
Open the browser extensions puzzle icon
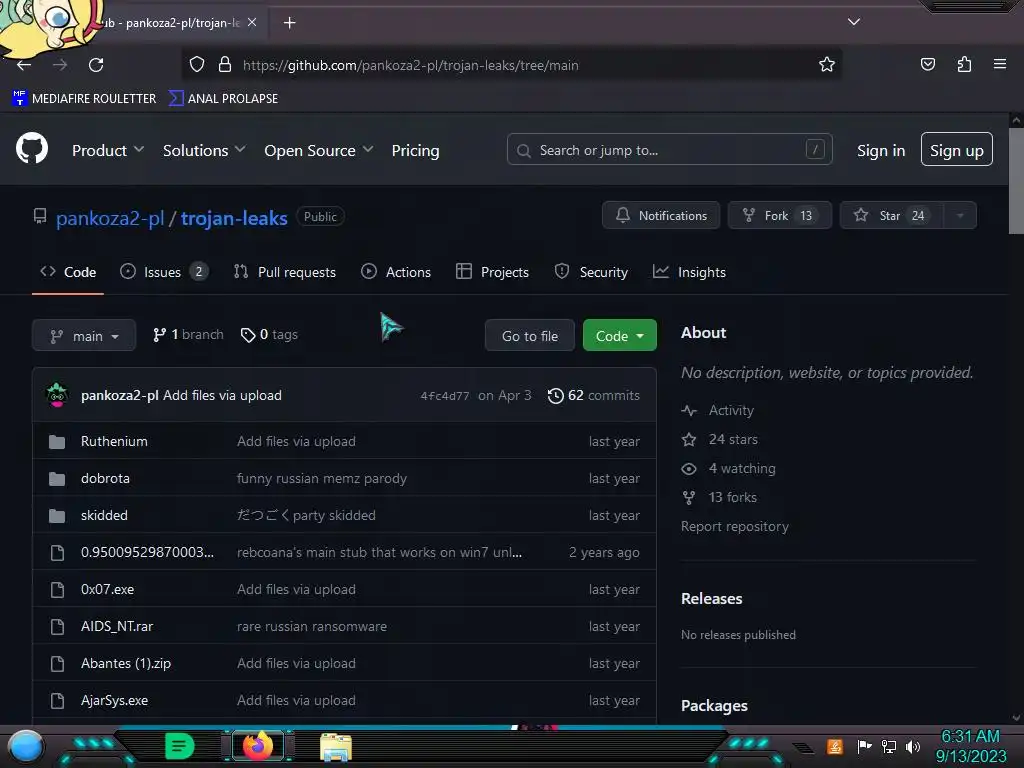click(964, 64)
